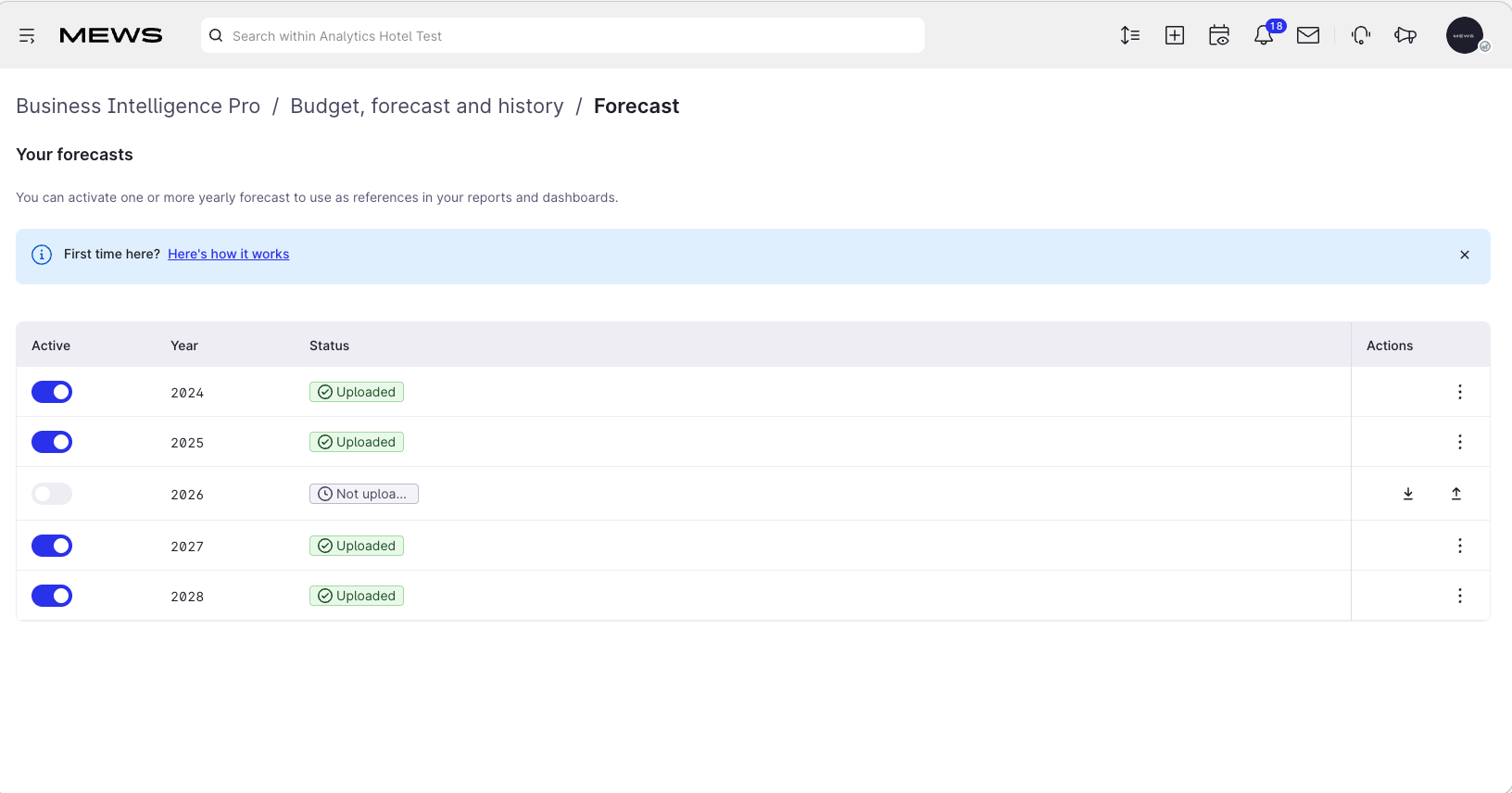Screen dimensions: 1512x793
Task: Open actions menu for 2024 forecast
Action: click(1460, 392)
